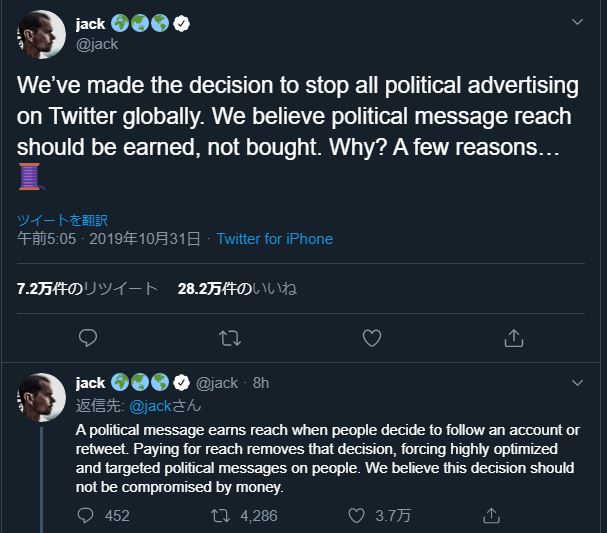Open the Twitter for iPhone source link
The image size is (607, 533).
pyautogui.click(x=274, y=239)
